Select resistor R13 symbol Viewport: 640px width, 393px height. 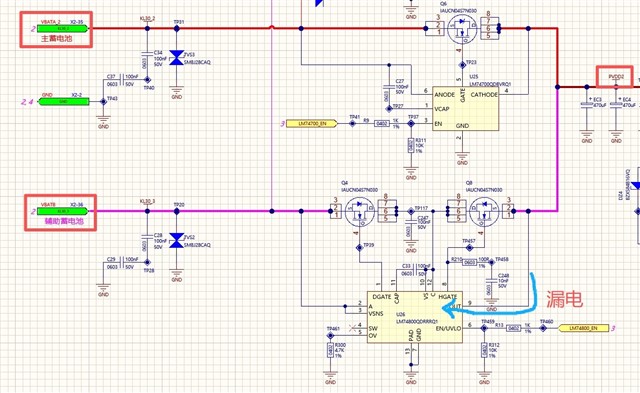(x=513, y=328)
